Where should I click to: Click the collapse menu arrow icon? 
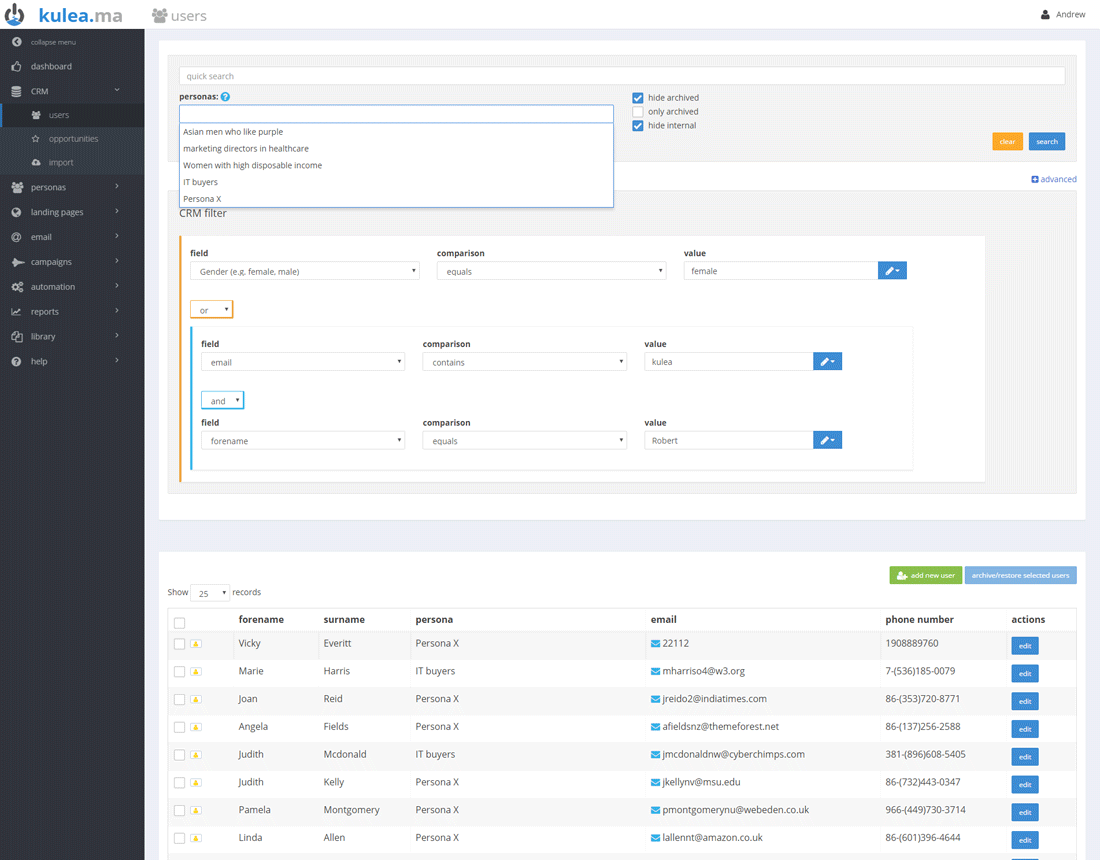coord(16,42)
